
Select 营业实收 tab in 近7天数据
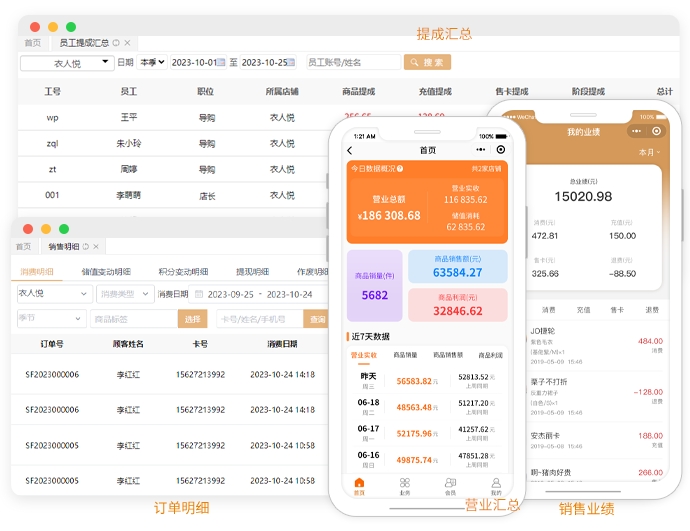(x=363, y=355)
